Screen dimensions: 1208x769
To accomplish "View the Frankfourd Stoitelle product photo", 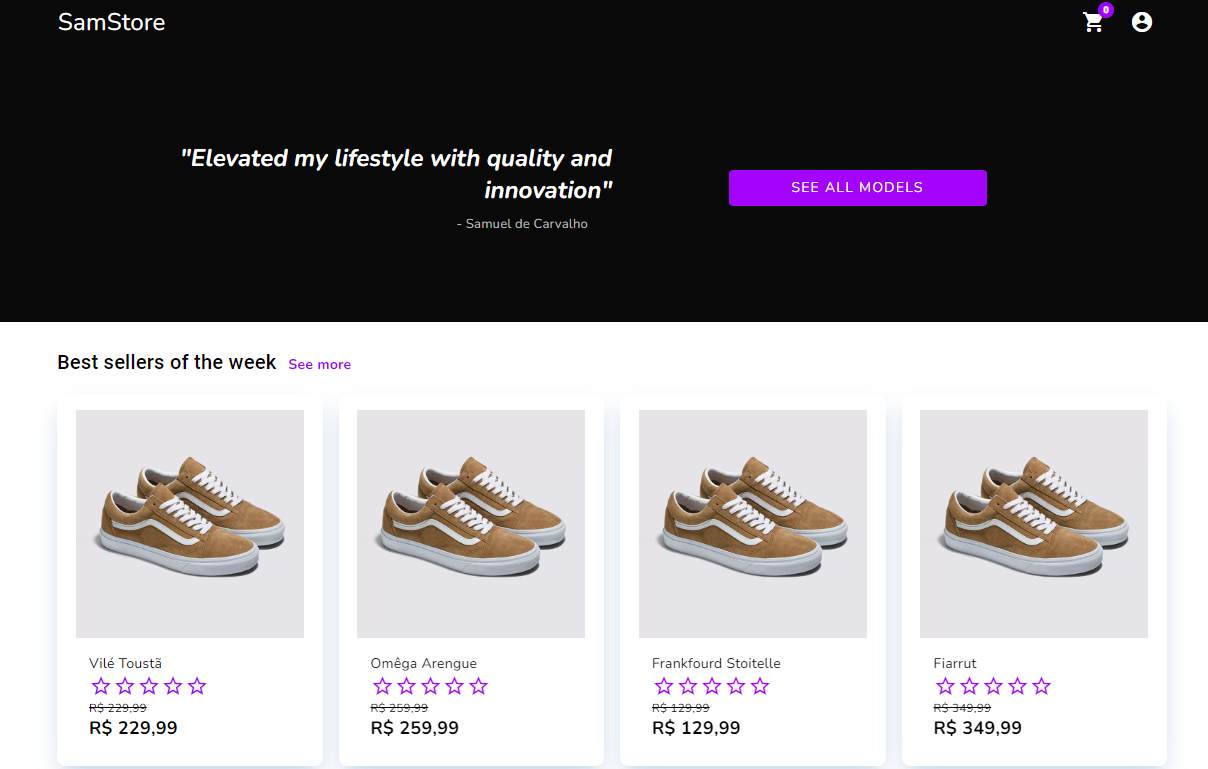I will click(x=753, y=524).
